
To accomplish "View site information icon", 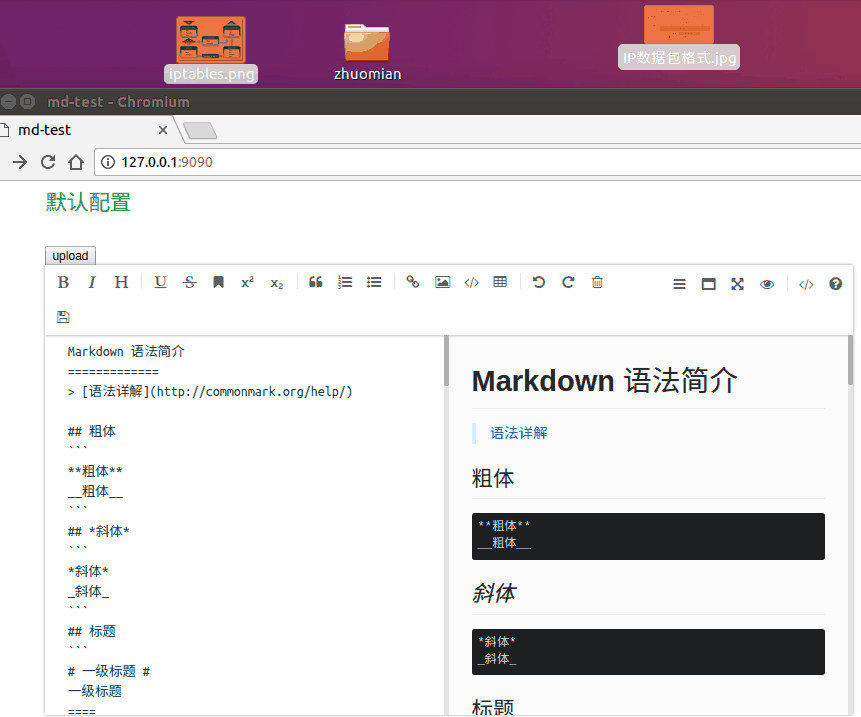I will click(x=108, y=162).
